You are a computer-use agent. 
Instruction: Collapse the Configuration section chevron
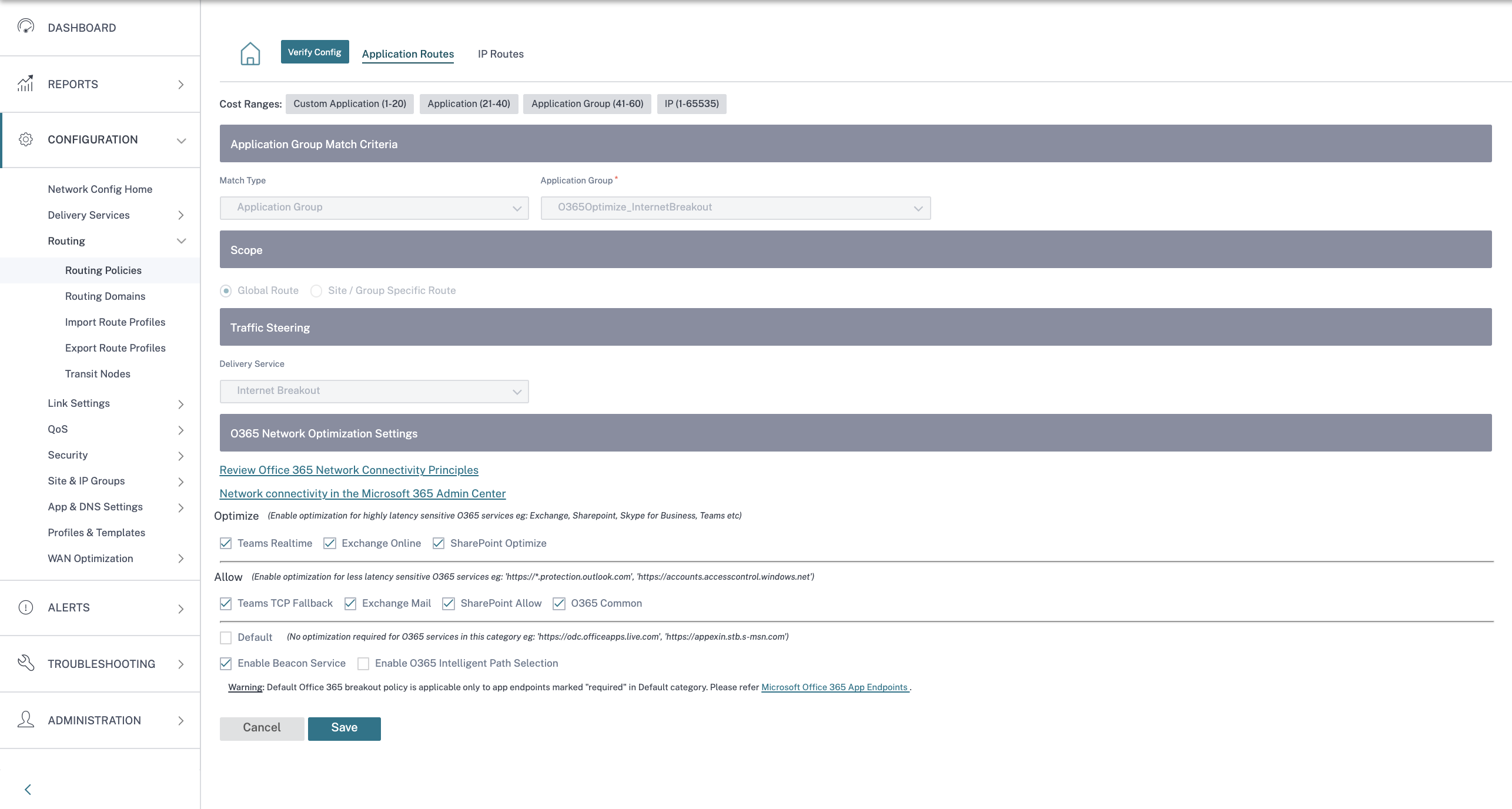pos(182,140)
